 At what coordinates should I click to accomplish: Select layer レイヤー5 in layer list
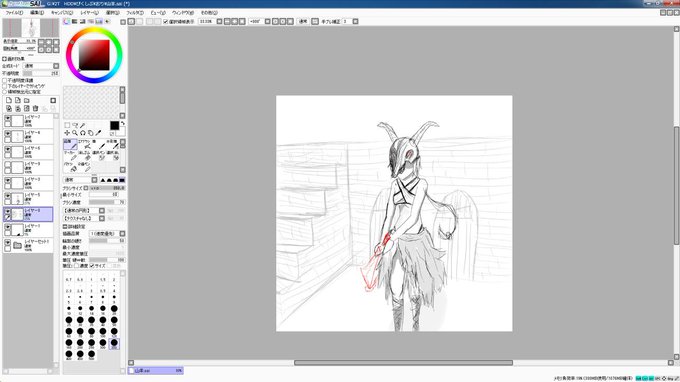click(28, 198)
